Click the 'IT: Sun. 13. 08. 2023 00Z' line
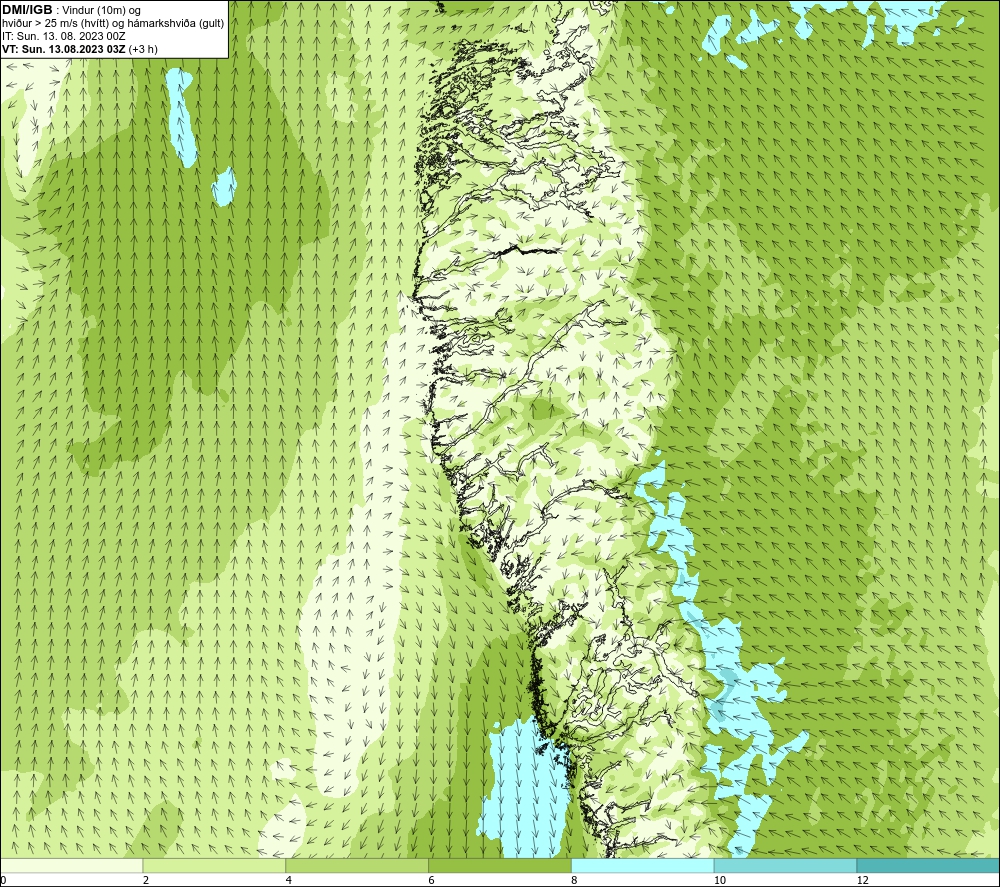This screenshot has width=1000, height=887. pyautogui.click(x=64, y=36)
